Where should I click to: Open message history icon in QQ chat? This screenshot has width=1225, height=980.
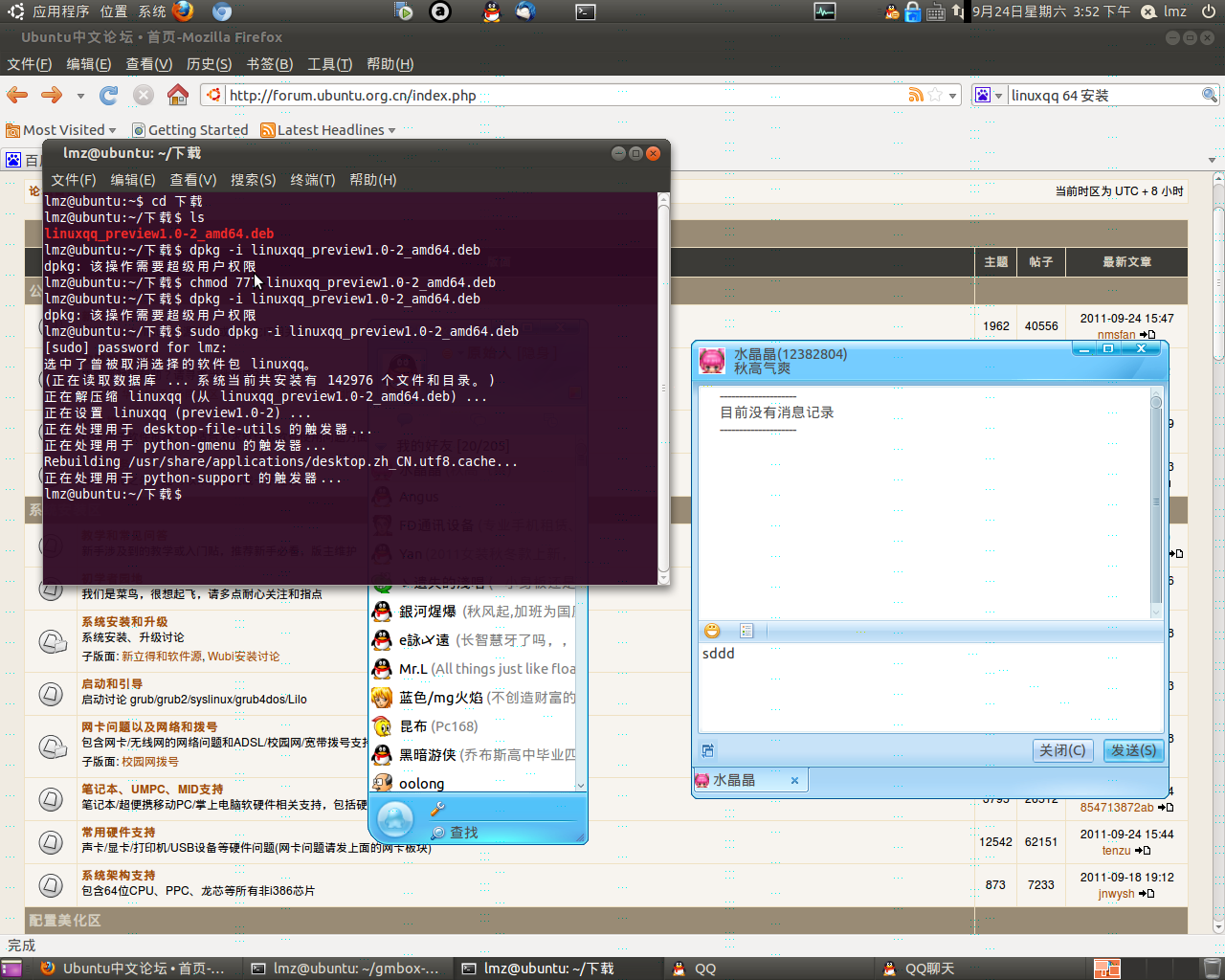747,631
